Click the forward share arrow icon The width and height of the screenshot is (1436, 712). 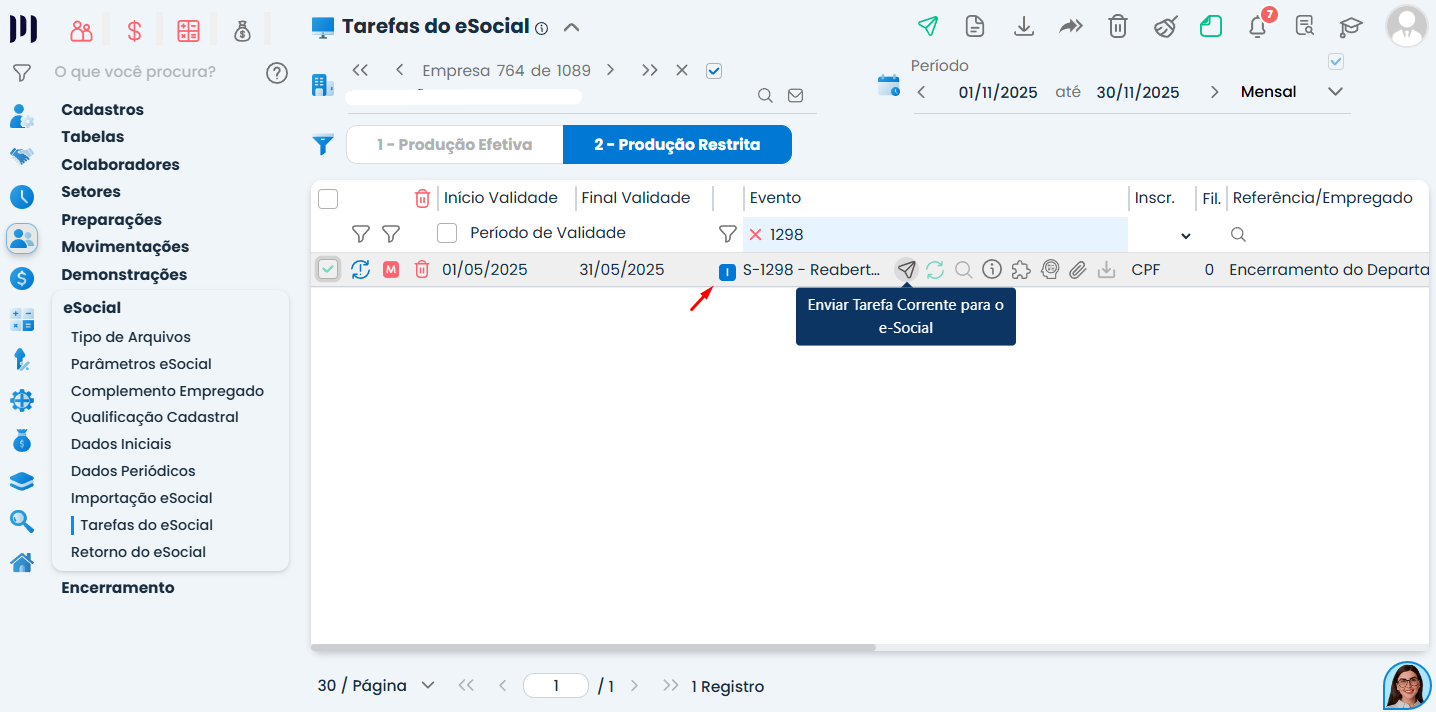[1071, 27]
